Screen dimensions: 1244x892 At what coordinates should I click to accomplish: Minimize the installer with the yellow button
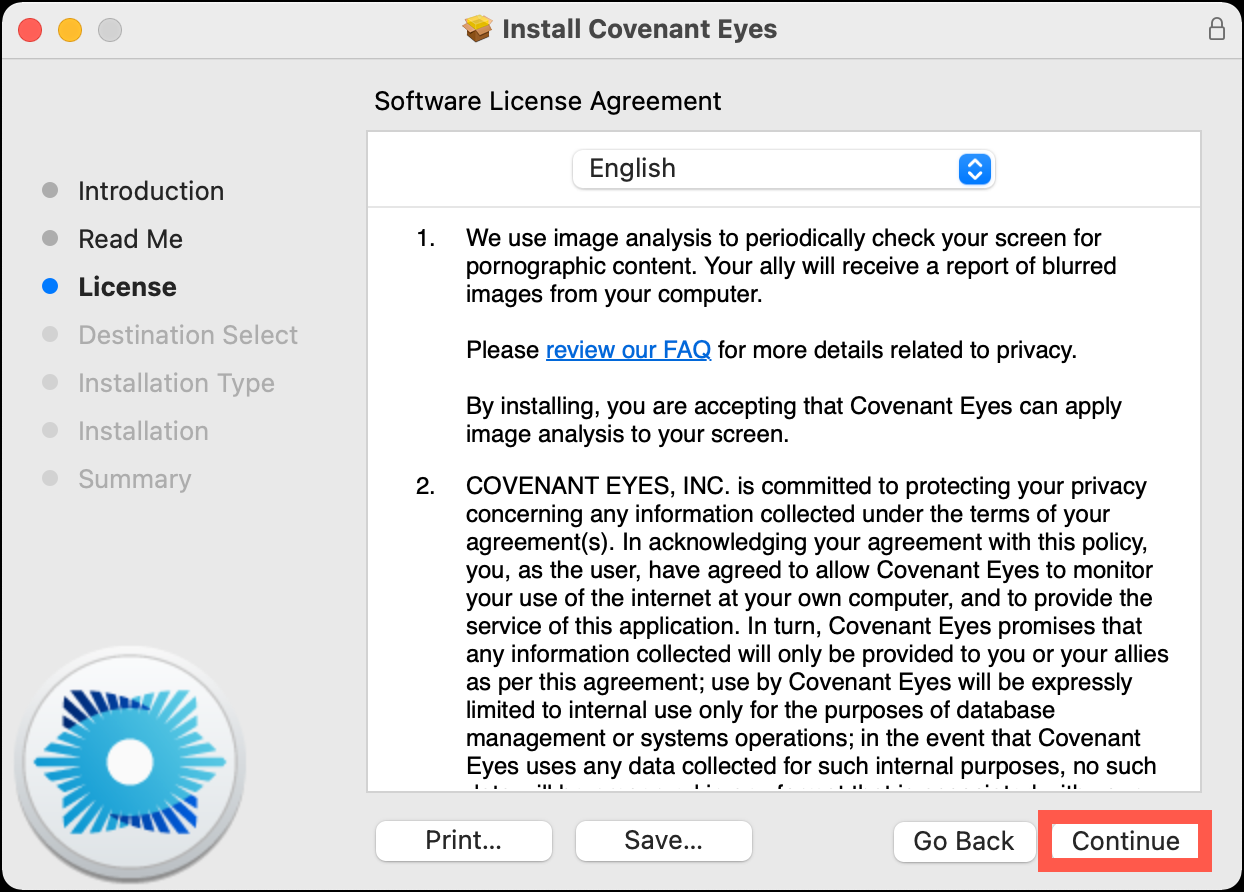click(70, 30)
